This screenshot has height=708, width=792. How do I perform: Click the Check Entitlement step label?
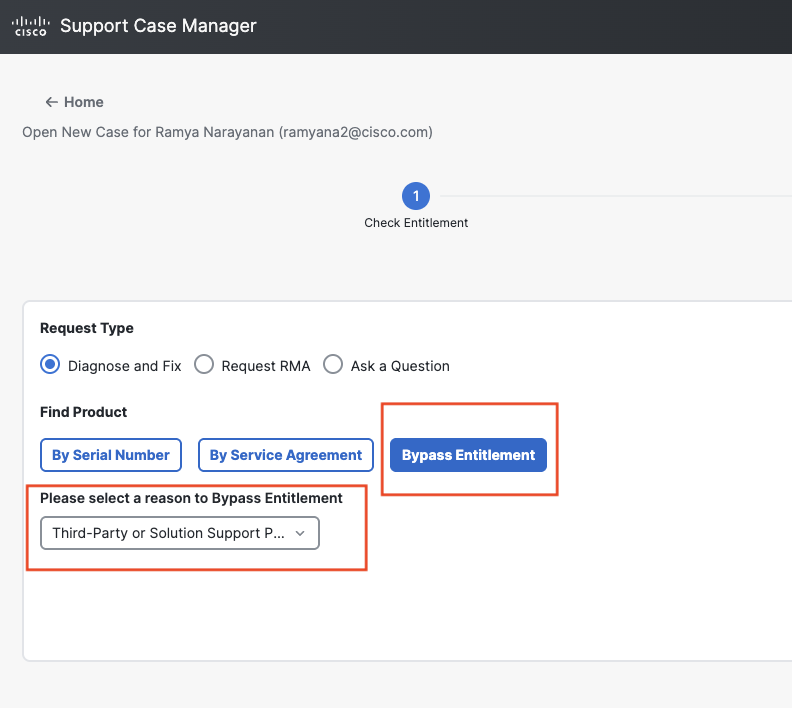pyautogui.click(x=416, y=223)
